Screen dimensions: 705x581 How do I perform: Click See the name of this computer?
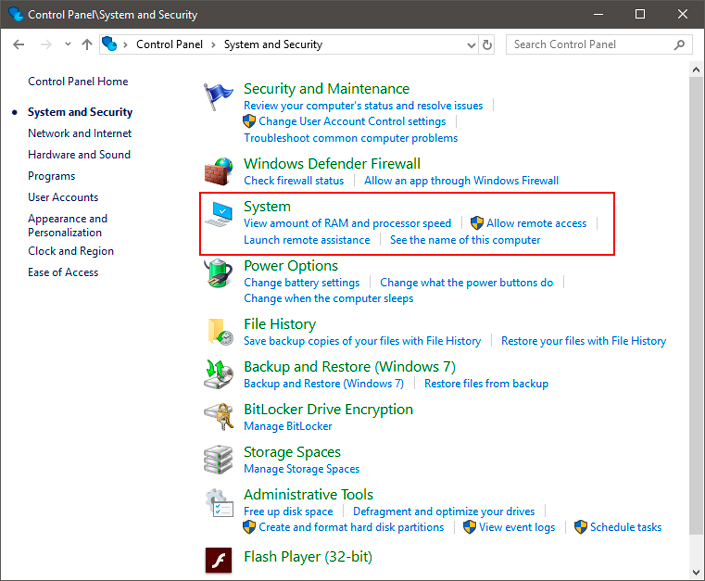point(465,240)
